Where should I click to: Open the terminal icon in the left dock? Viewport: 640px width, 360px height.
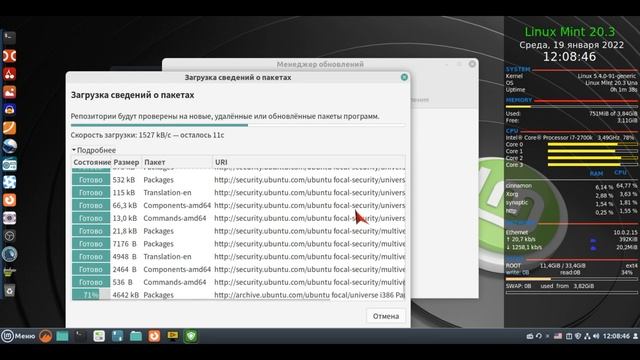pos(9,38)
